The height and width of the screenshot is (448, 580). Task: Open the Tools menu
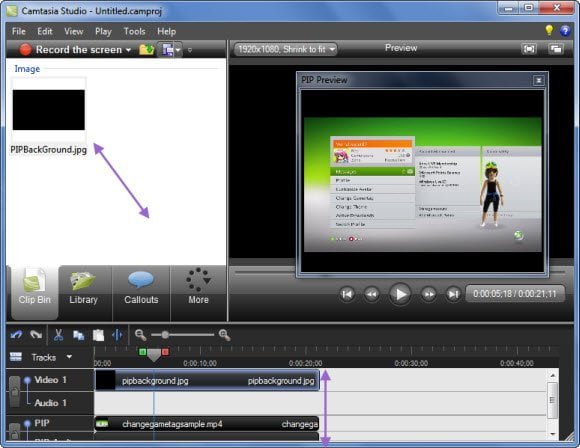point(134,31)
